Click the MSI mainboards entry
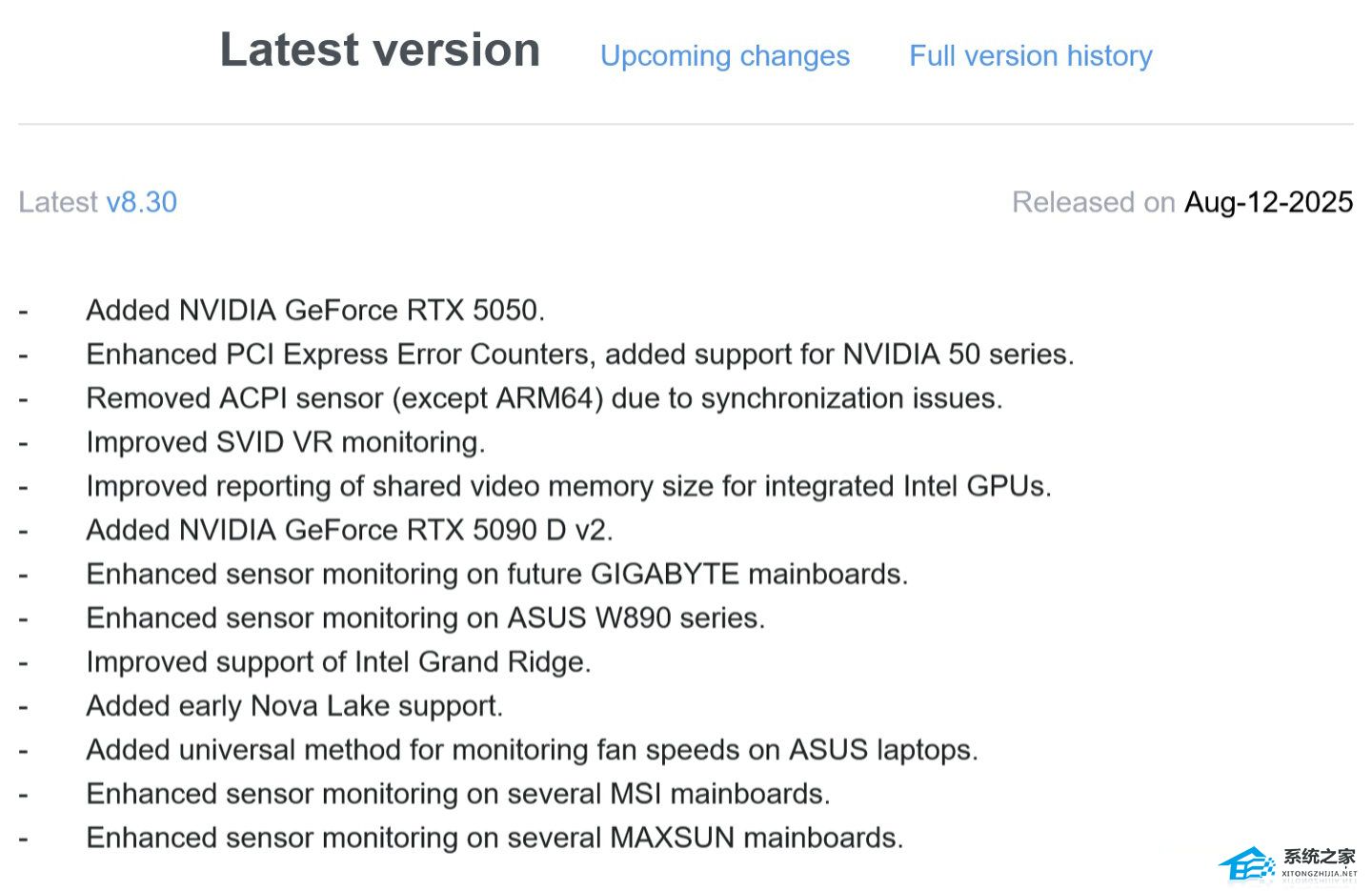Image resolution: width=1372 pixels, height=891 pixels. click(457, 794)
